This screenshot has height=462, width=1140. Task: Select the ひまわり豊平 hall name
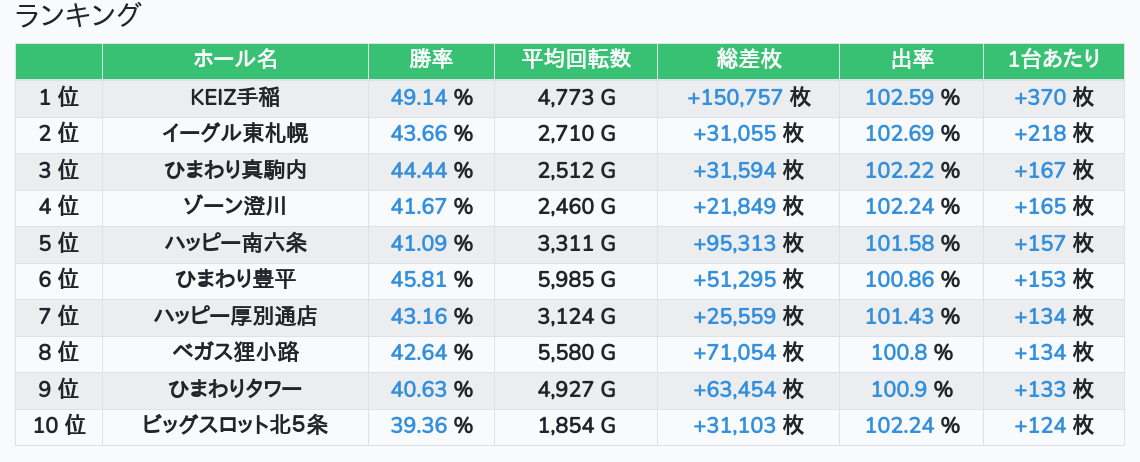coord(235,280)
